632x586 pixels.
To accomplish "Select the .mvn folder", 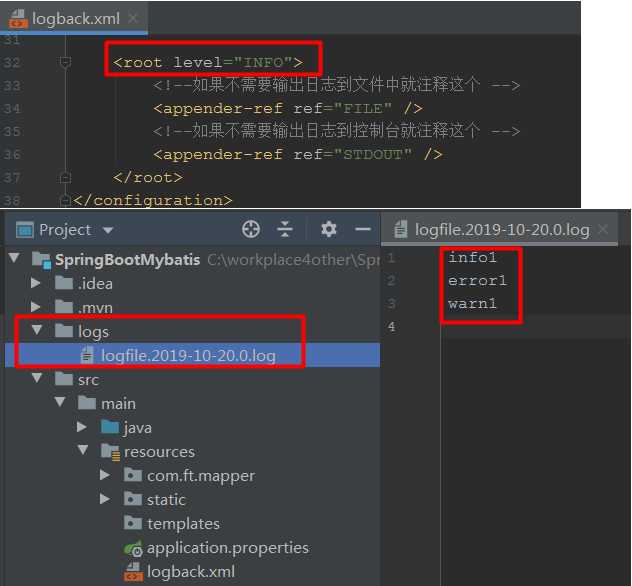I will [x=95, y=308].
